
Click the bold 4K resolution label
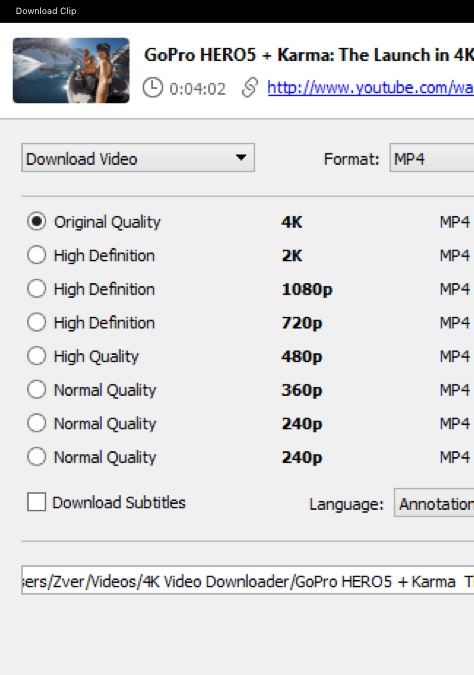pos(292,222)
